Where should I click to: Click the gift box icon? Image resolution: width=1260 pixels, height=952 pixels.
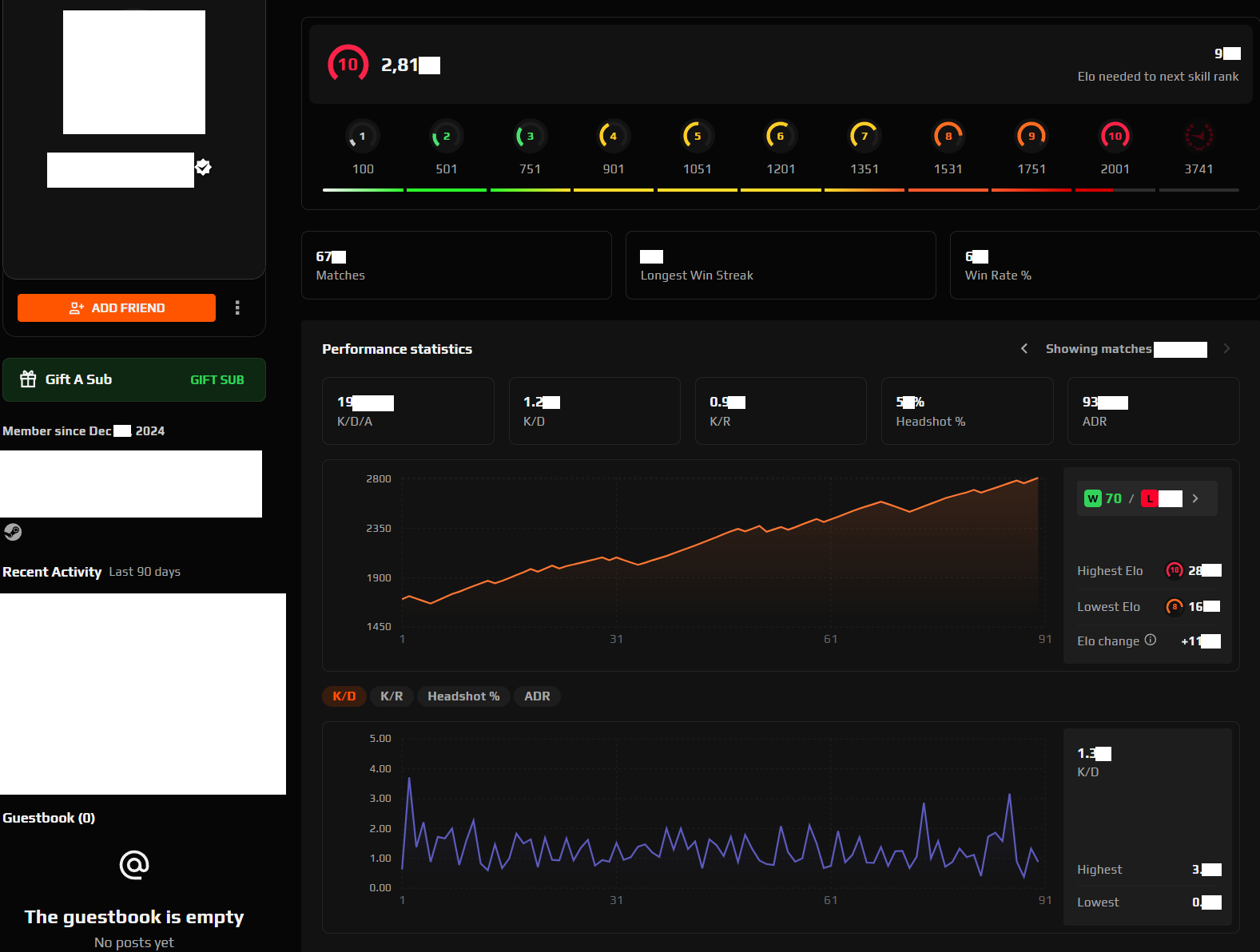(28, 379)
